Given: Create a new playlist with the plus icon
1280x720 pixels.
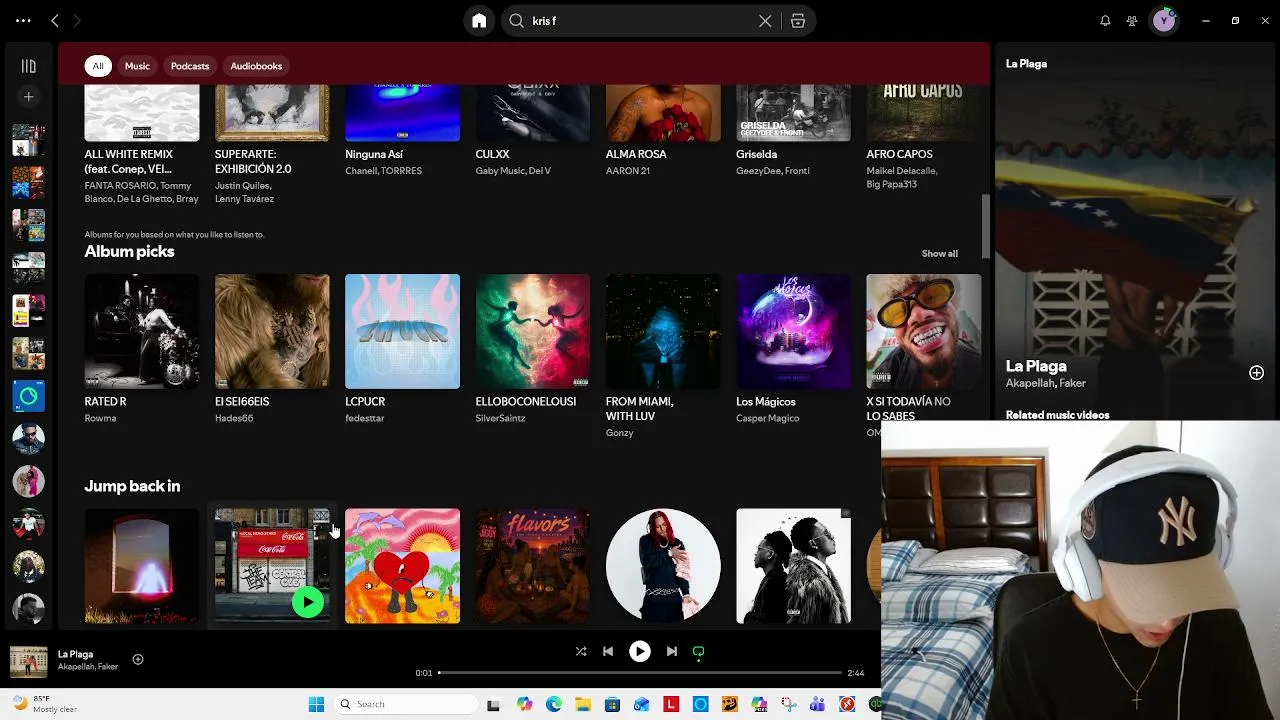Looking at the screenshot, I should coord(28,97).
